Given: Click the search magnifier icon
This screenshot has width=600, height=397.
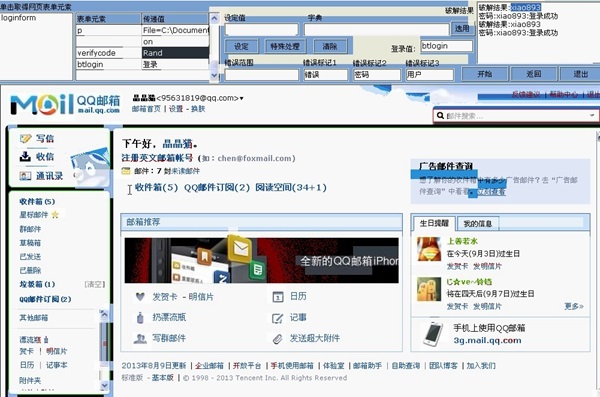Looking at the screenshot, I should pyautogui.click(x=440, y=116).
